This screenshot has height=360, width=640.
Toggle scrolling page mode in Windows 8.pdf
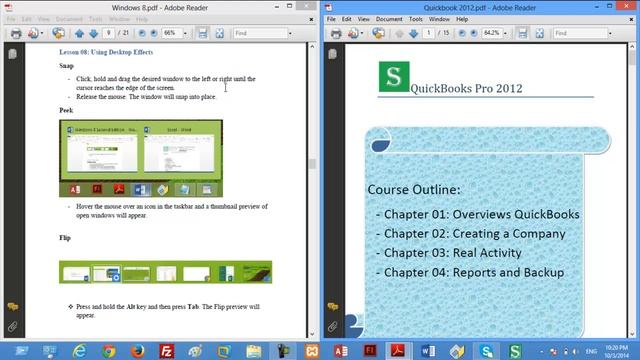click(x=202, y=33)
